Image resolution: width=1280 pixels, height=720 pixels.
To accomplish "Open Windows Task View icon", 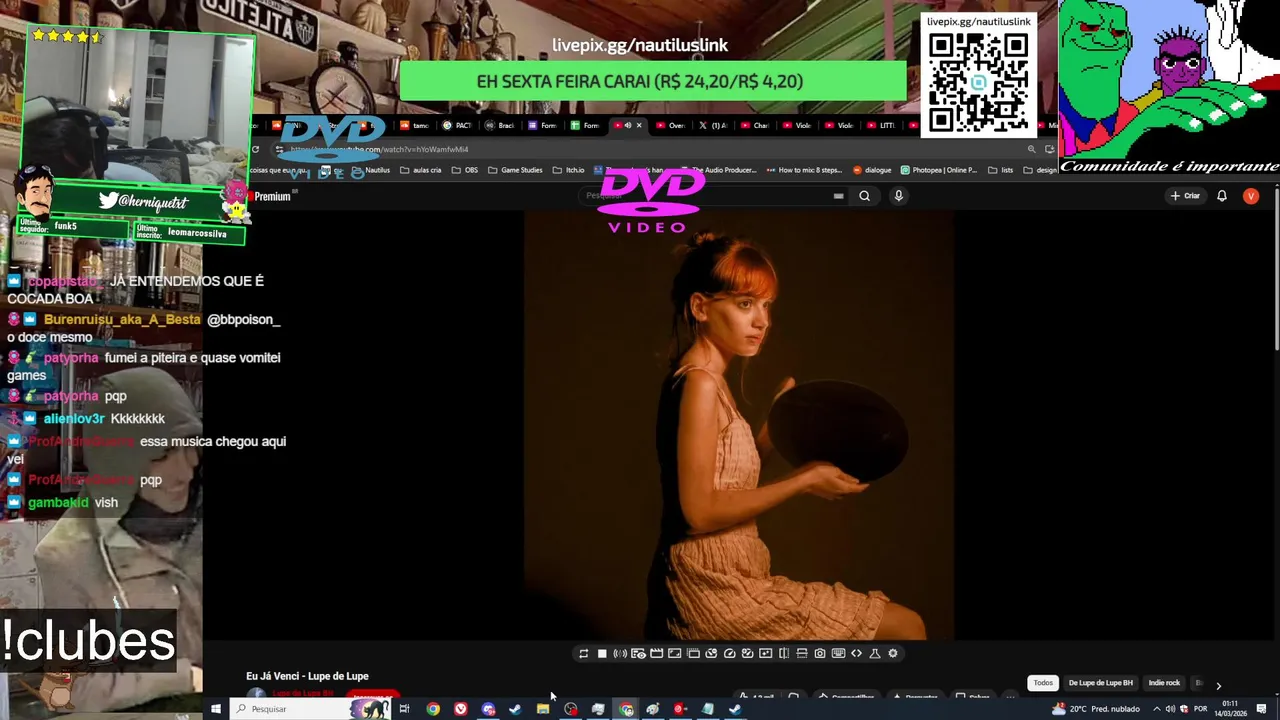I will (x=404, y=709).
